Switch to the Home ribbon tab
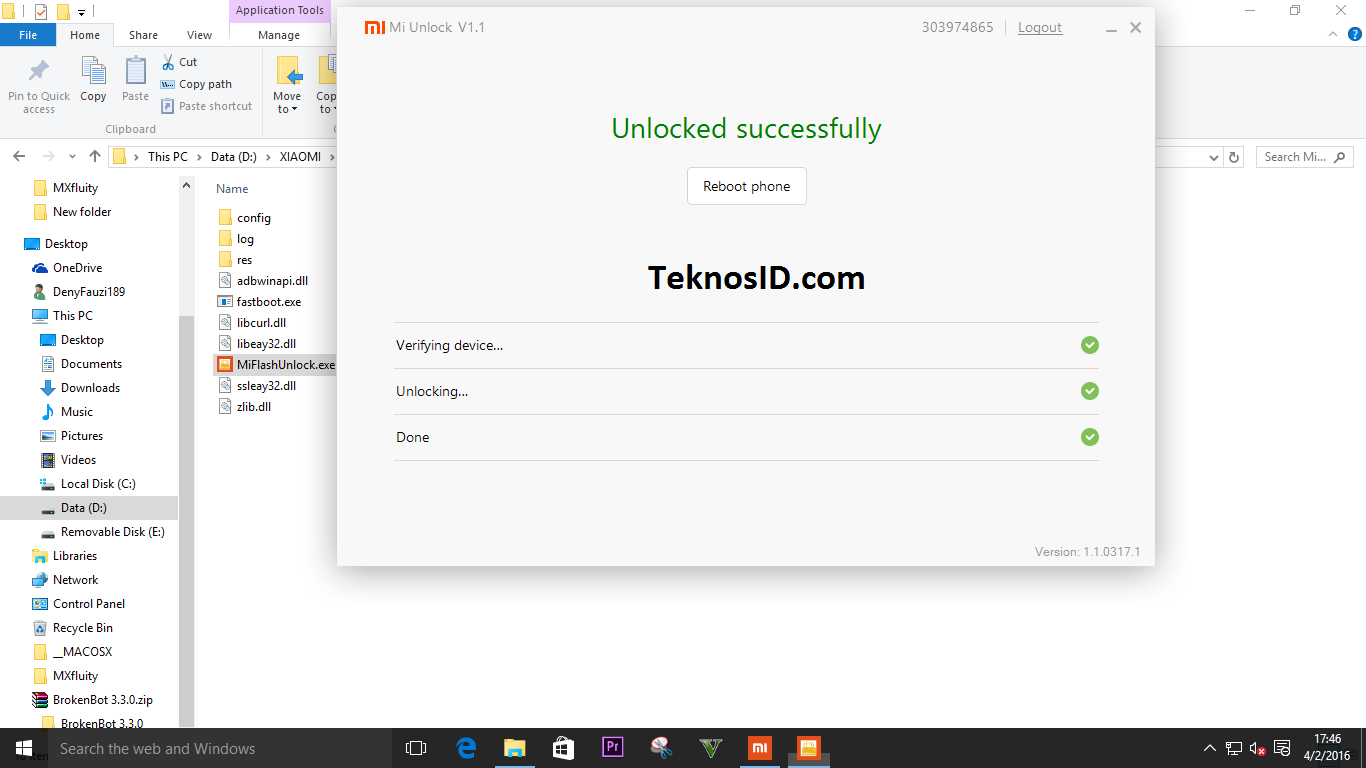This screenshot has width=1366, height=768. pos(85,35)
